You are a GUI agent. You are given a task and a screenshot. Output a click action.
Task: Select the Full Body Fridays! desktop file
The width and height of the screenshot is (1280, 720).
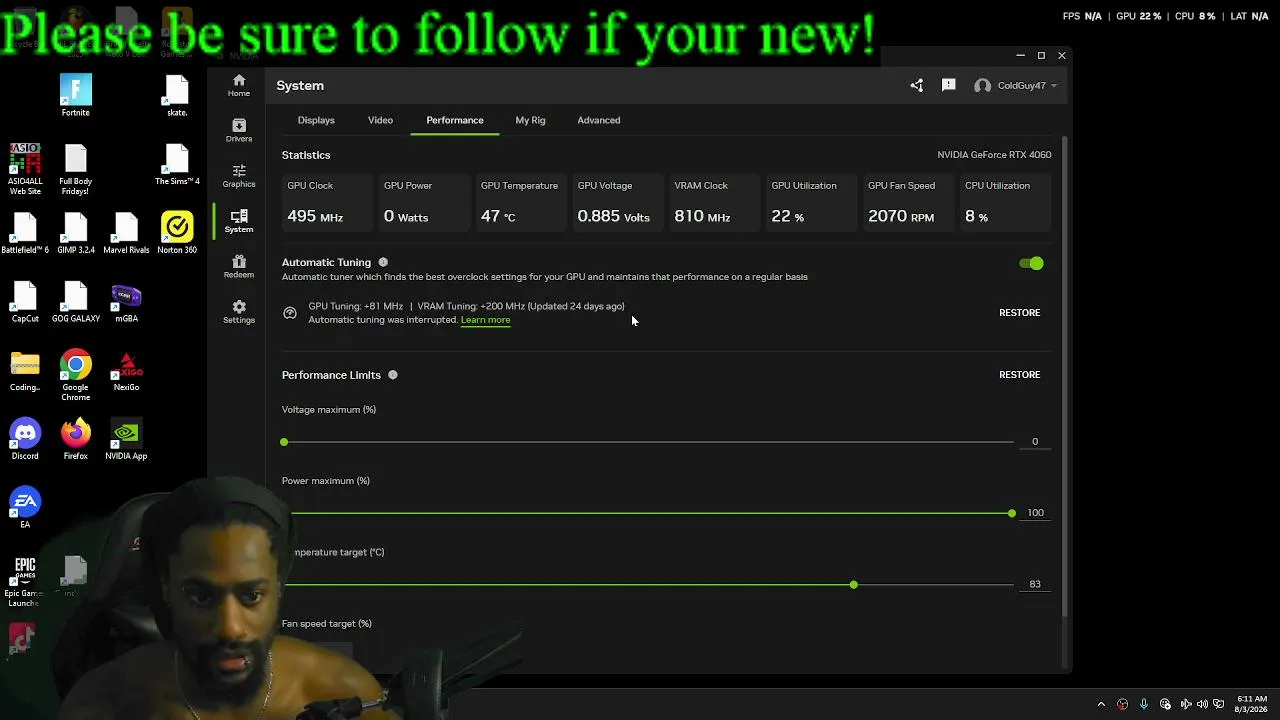(x=76, y=170)
